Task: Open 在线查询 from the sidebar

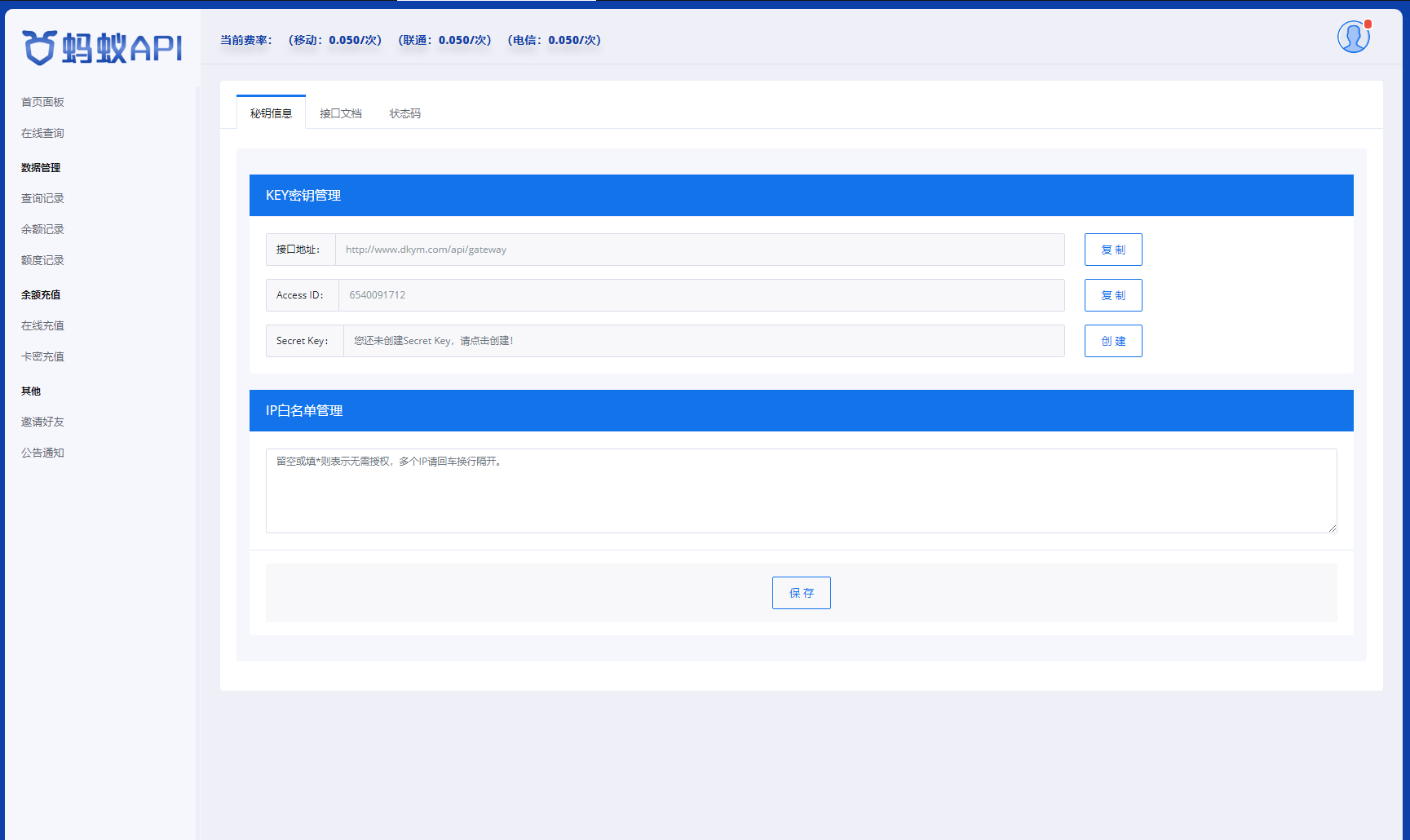Action: coord(42,132)
